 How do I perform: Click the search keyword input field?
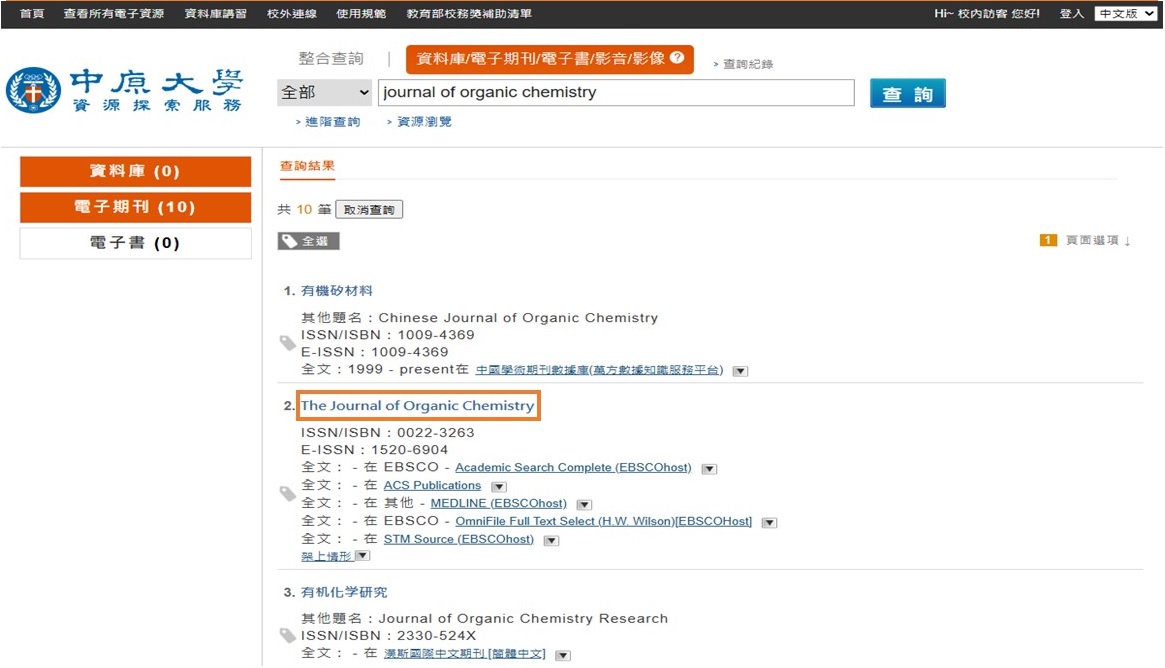point(616,92)
